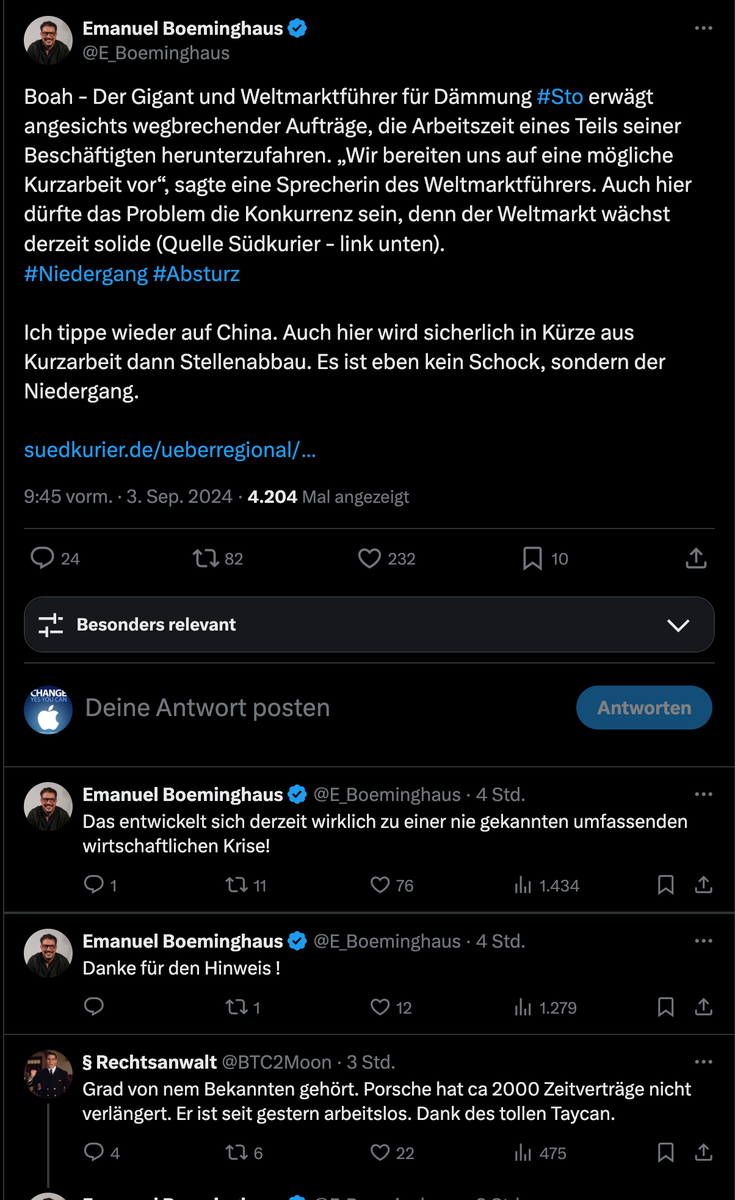Click the 'Antworten' button
Screen dimensions: 735x1200
(644, 708)
